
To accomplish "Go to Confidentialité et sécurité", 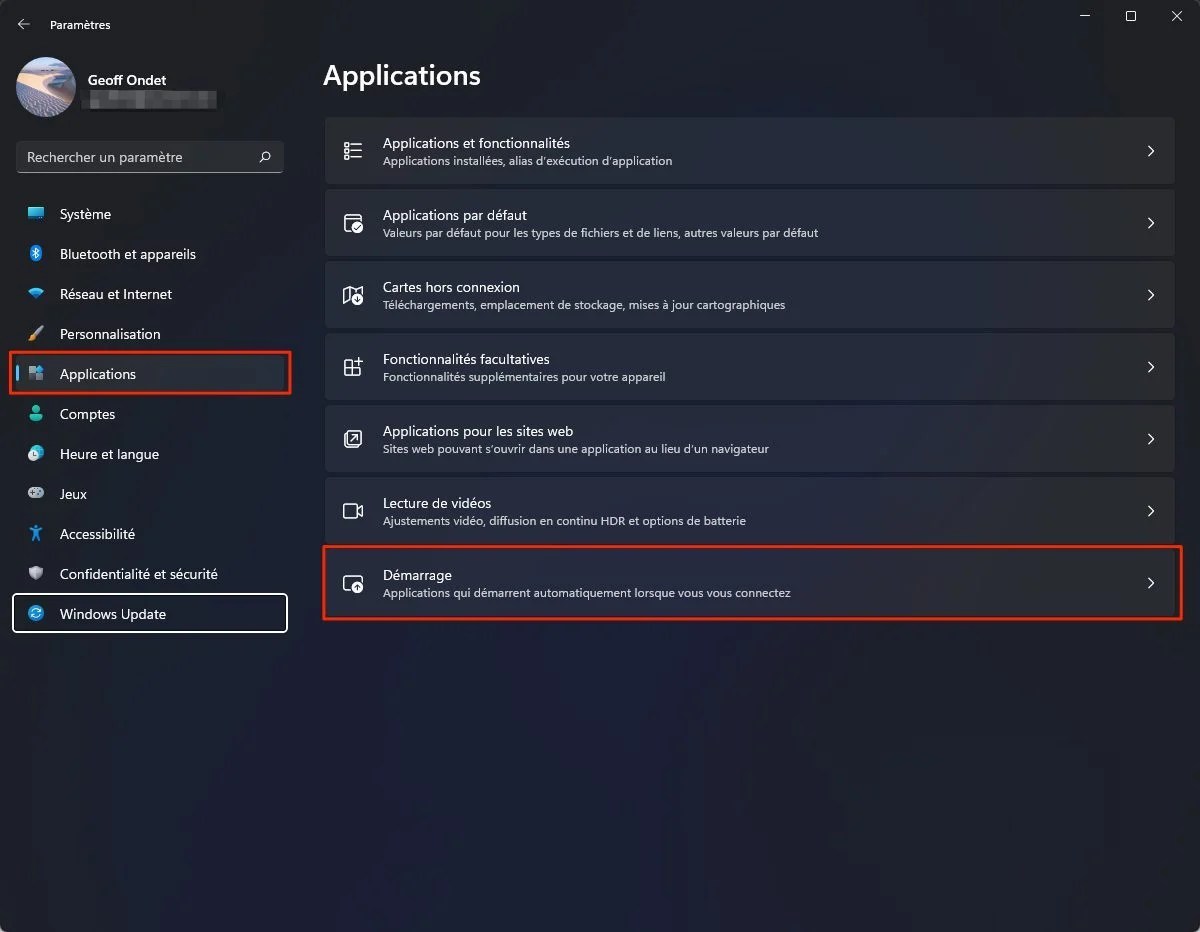I will (x=140, y=573).
